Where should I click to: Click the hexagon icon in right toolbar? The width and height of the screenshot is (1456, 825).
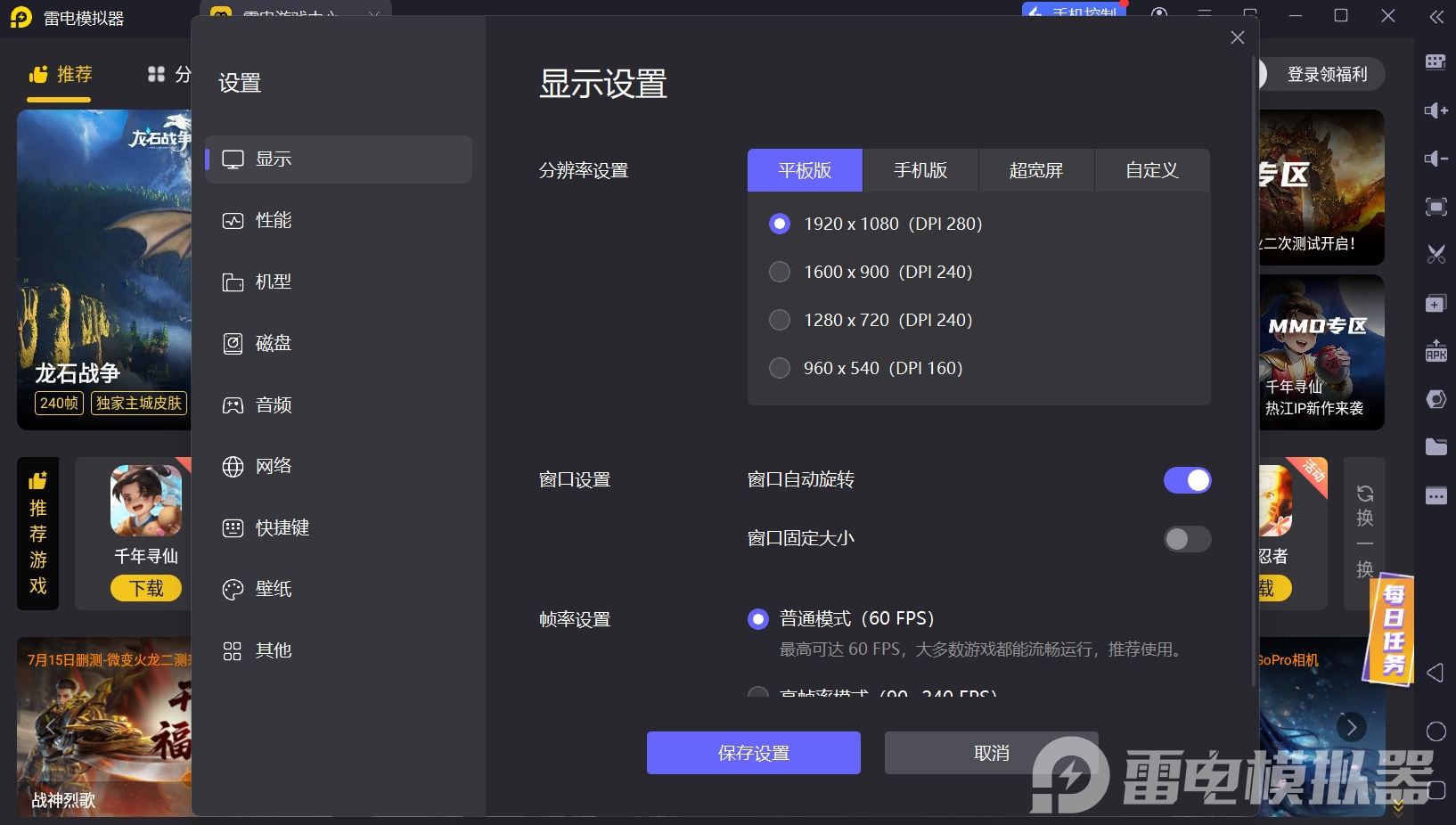click(x=1436, y=399)
